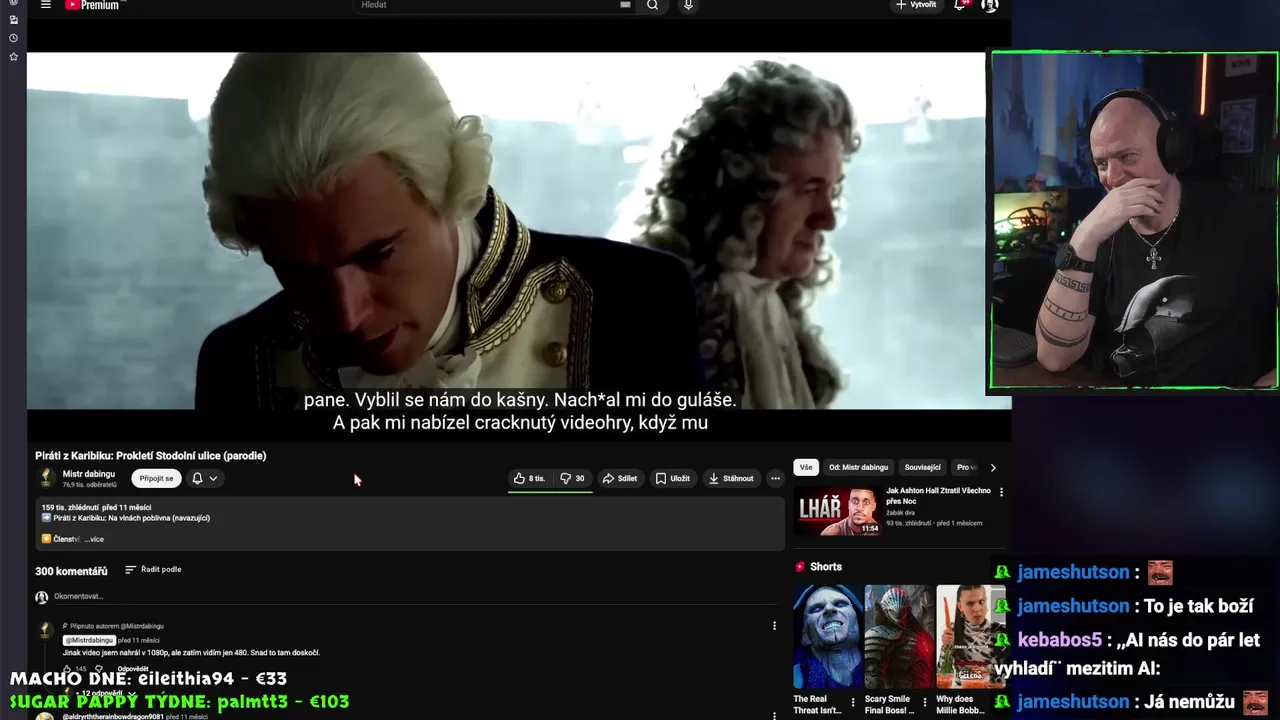1280x720 pixels.
Task: Click the streamer webcam overlay
Action: (1134, 220)
